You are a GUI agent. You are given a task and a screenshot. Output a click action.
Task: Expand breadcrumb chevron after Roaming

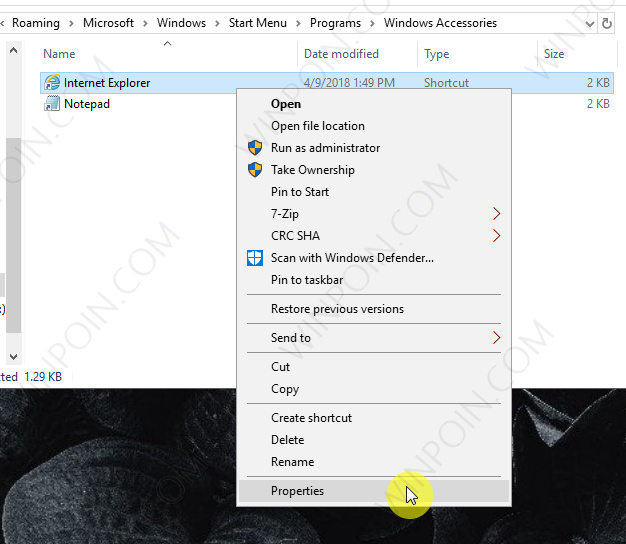click(x=71, y=24)
